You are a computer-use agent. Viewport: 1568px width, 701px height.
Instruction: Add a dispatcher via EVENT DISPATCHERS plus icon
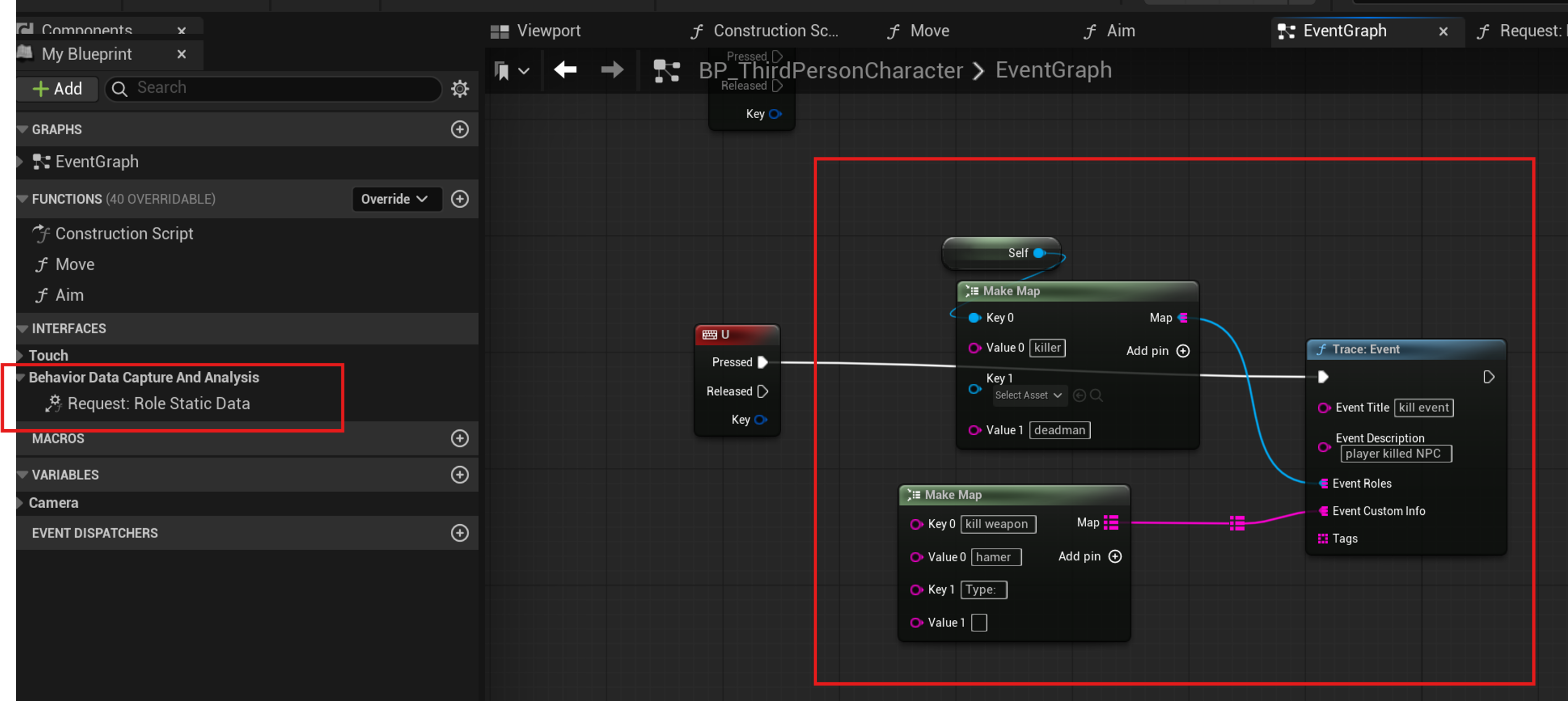coord(460,533)
